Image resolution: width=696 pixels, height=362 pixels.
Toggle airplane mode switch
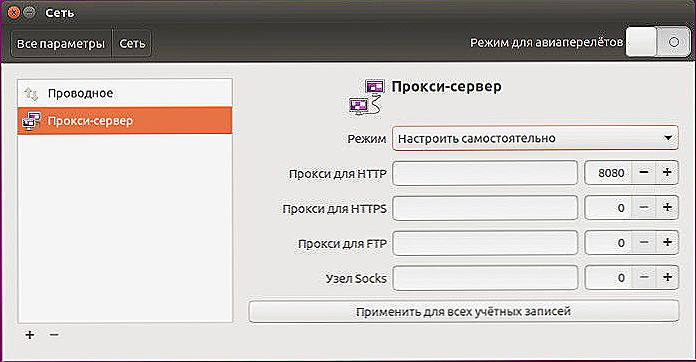658,42
